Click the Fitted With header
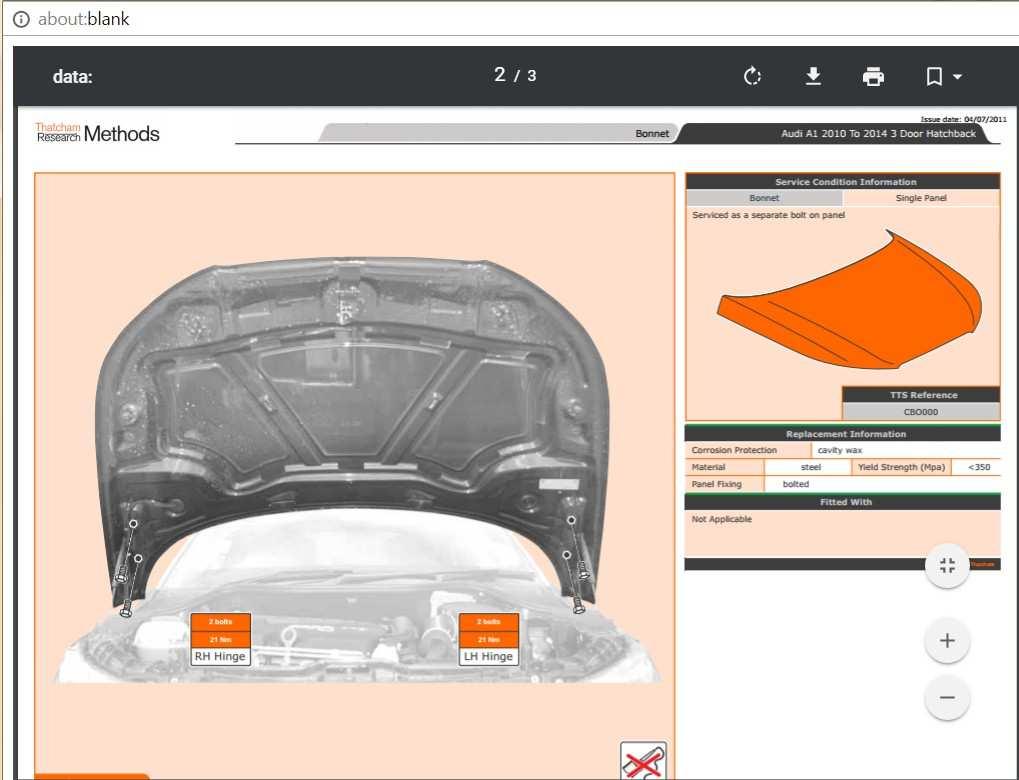Viewport: 1019px width, 780px height. click(x=843, y=502)
